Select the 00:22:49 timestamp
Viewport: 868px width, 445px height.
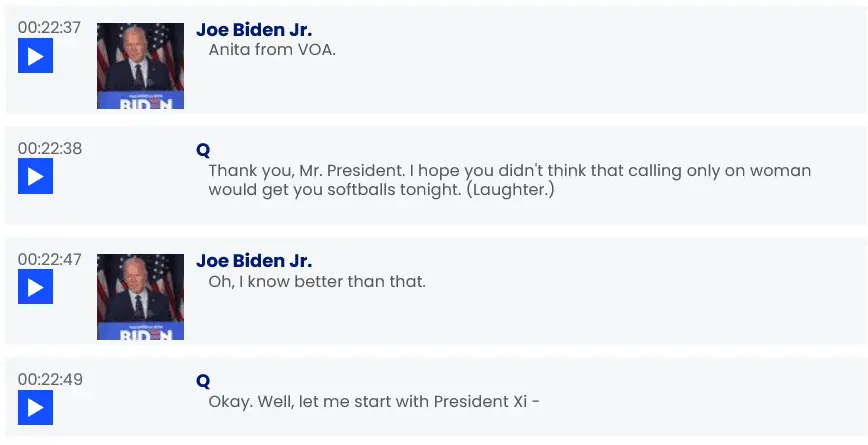[50, 379]
